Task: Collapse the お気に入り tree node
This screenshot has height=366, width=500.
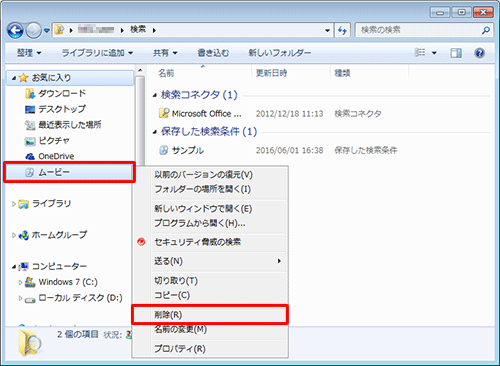Action: coord(14,78)
